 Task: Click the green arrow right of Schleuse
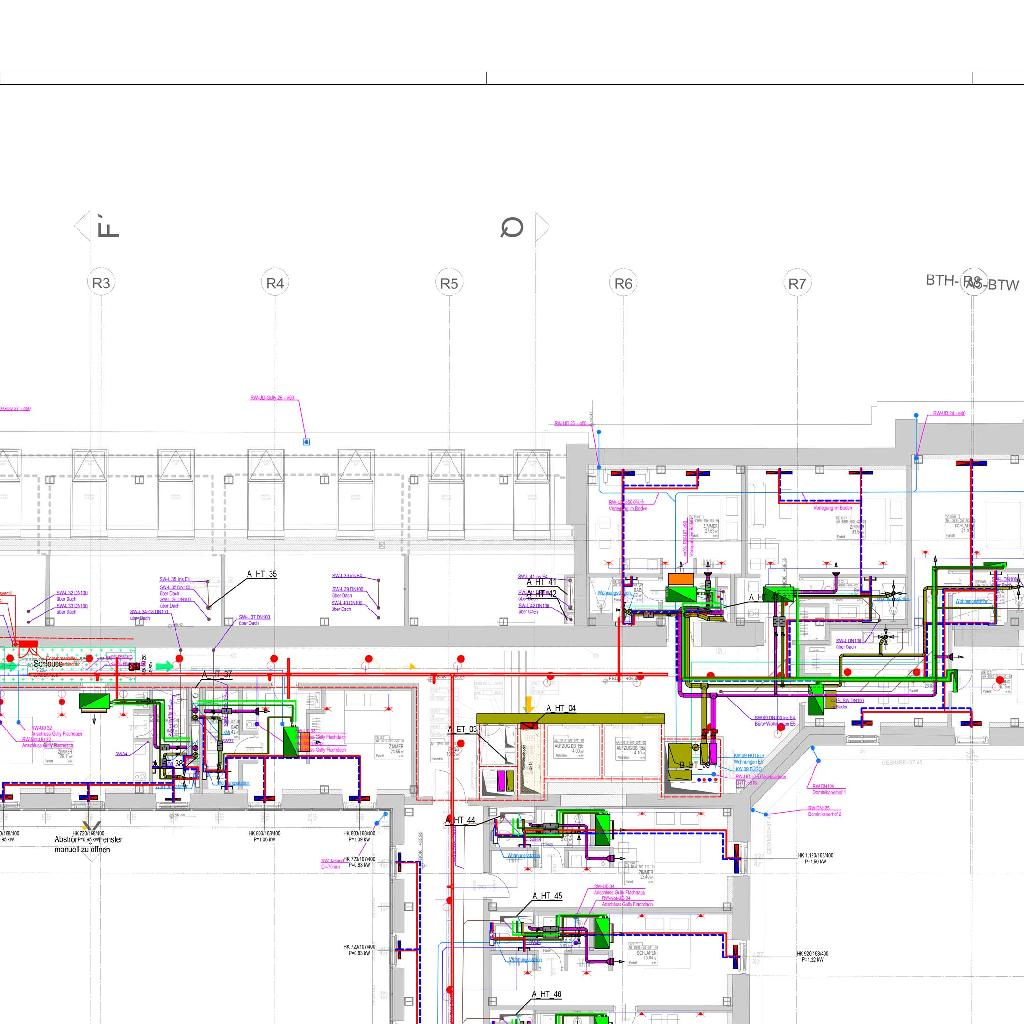point(164,666)
